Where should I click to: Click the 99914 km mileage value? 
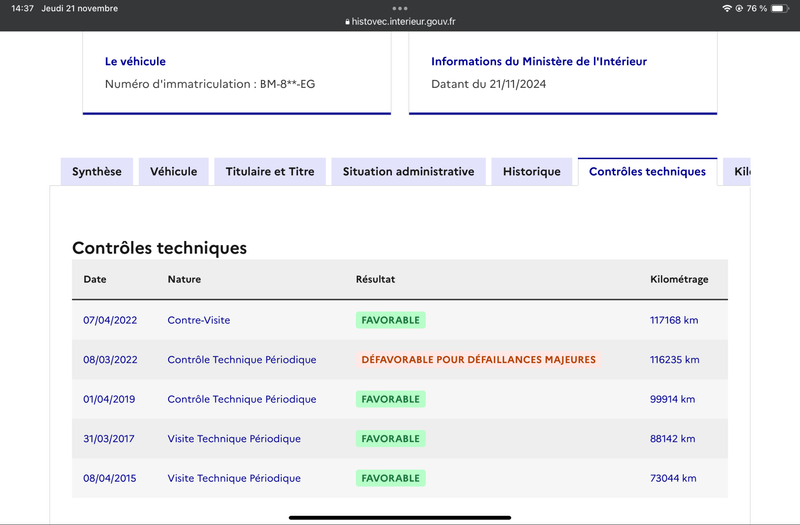point(672,399)
